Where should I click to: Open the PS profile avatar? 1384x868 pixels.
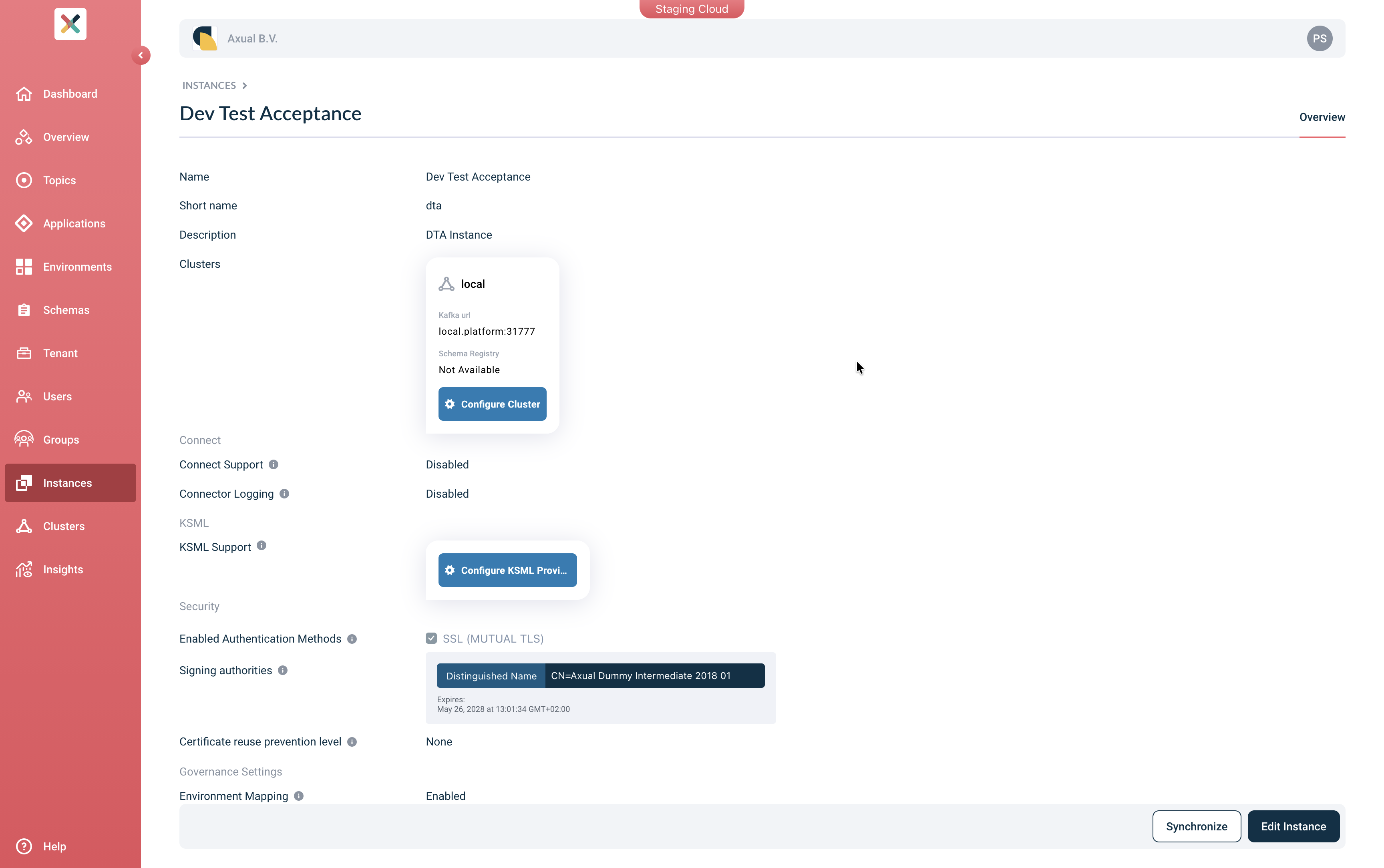(x=1319, y=38)
